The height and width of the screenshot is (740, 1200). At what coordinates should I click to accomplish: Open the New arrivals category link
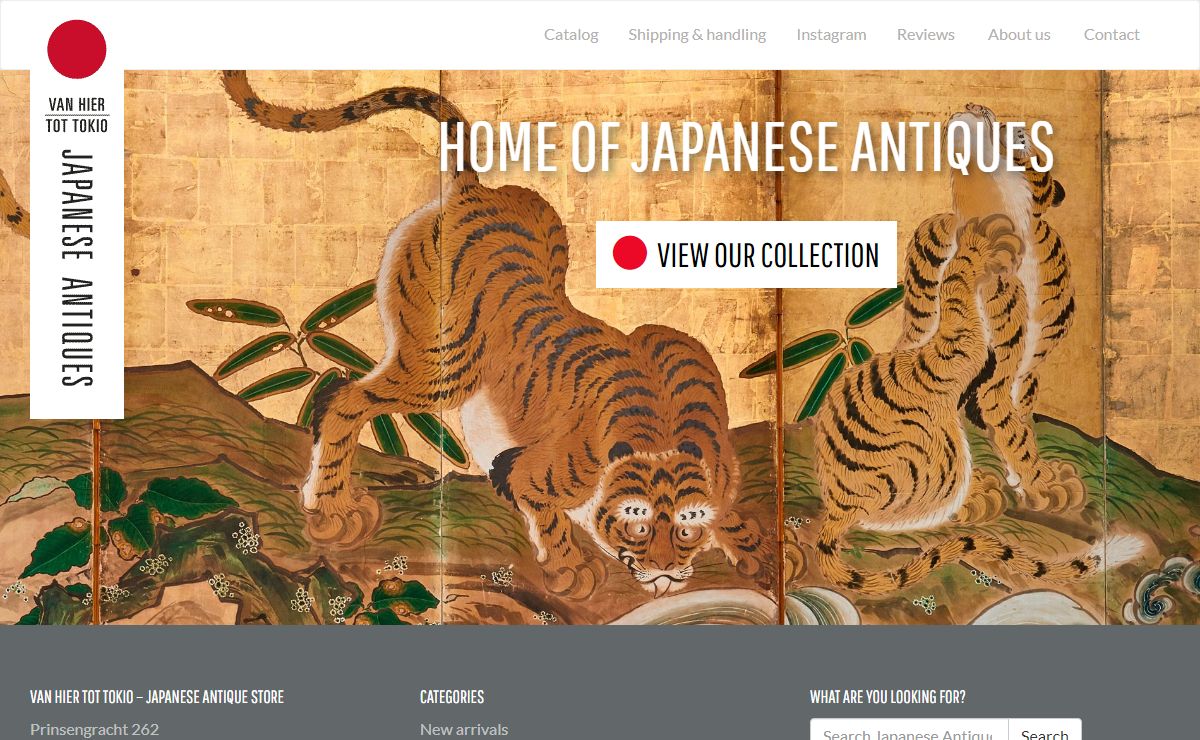(464, 729)
